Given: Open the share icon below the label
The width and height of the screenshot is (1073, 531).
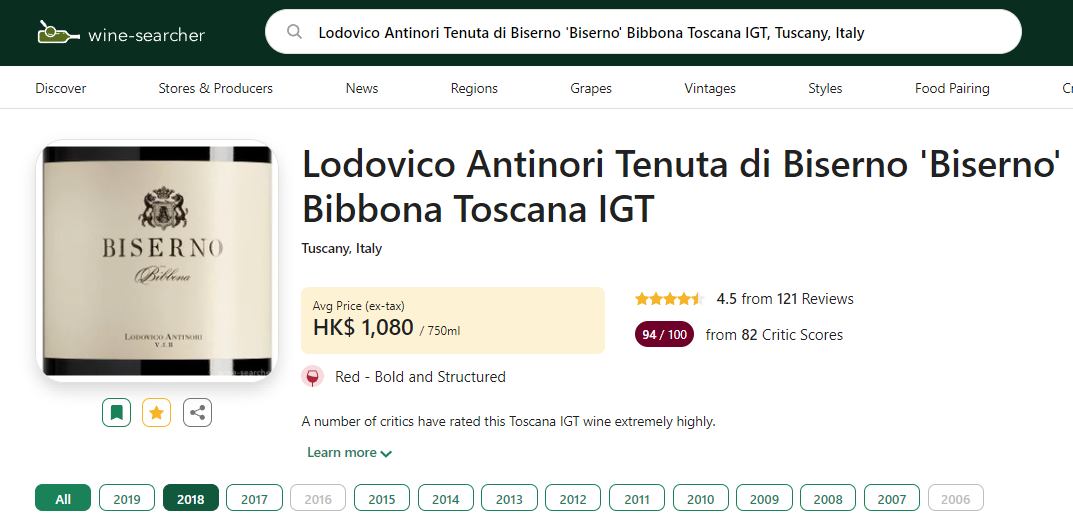Looking at the screenshot, I should pos(197,412).
